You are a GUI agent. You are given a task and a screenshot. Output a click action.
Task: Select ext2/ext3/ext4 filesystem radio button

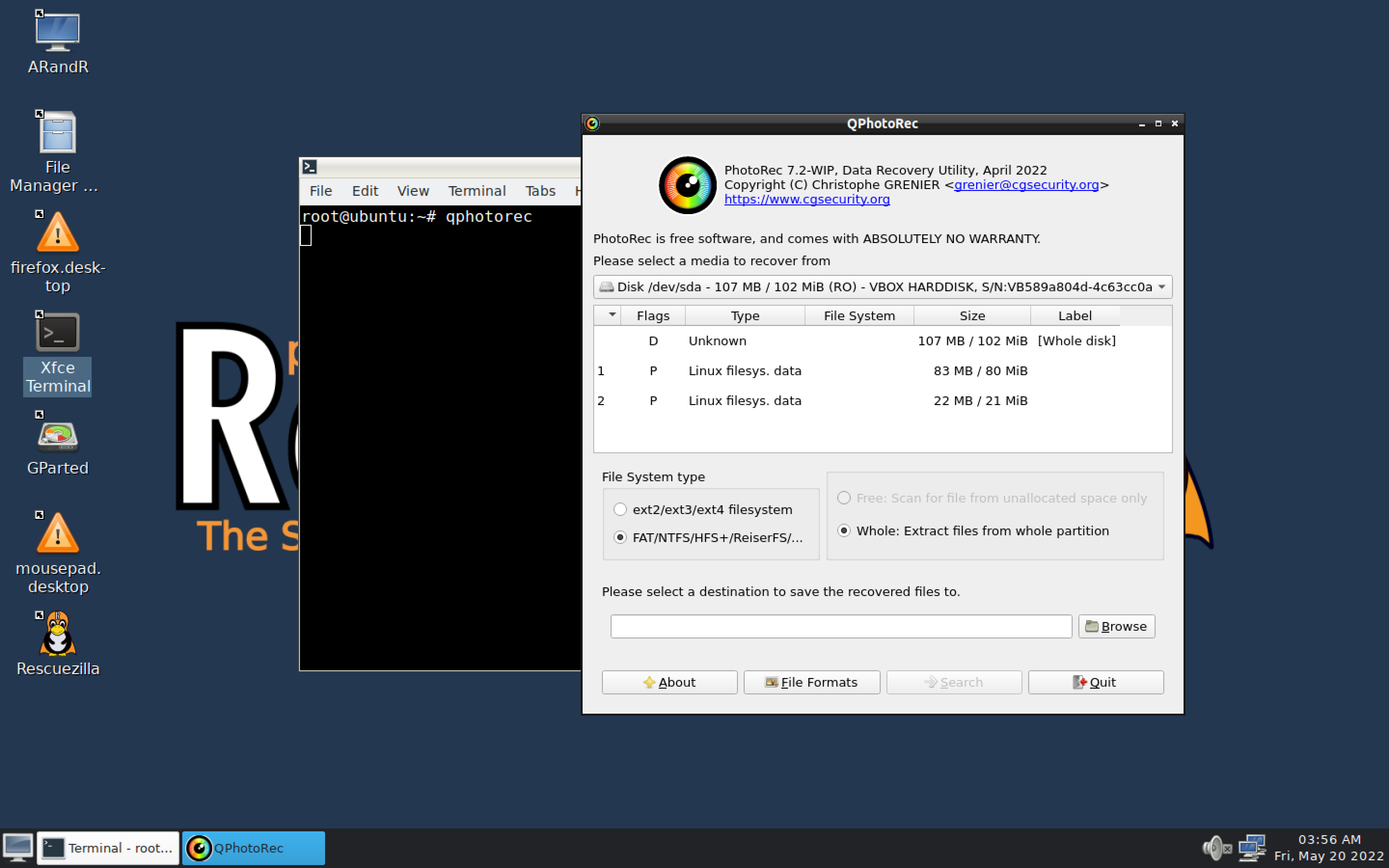620,509
